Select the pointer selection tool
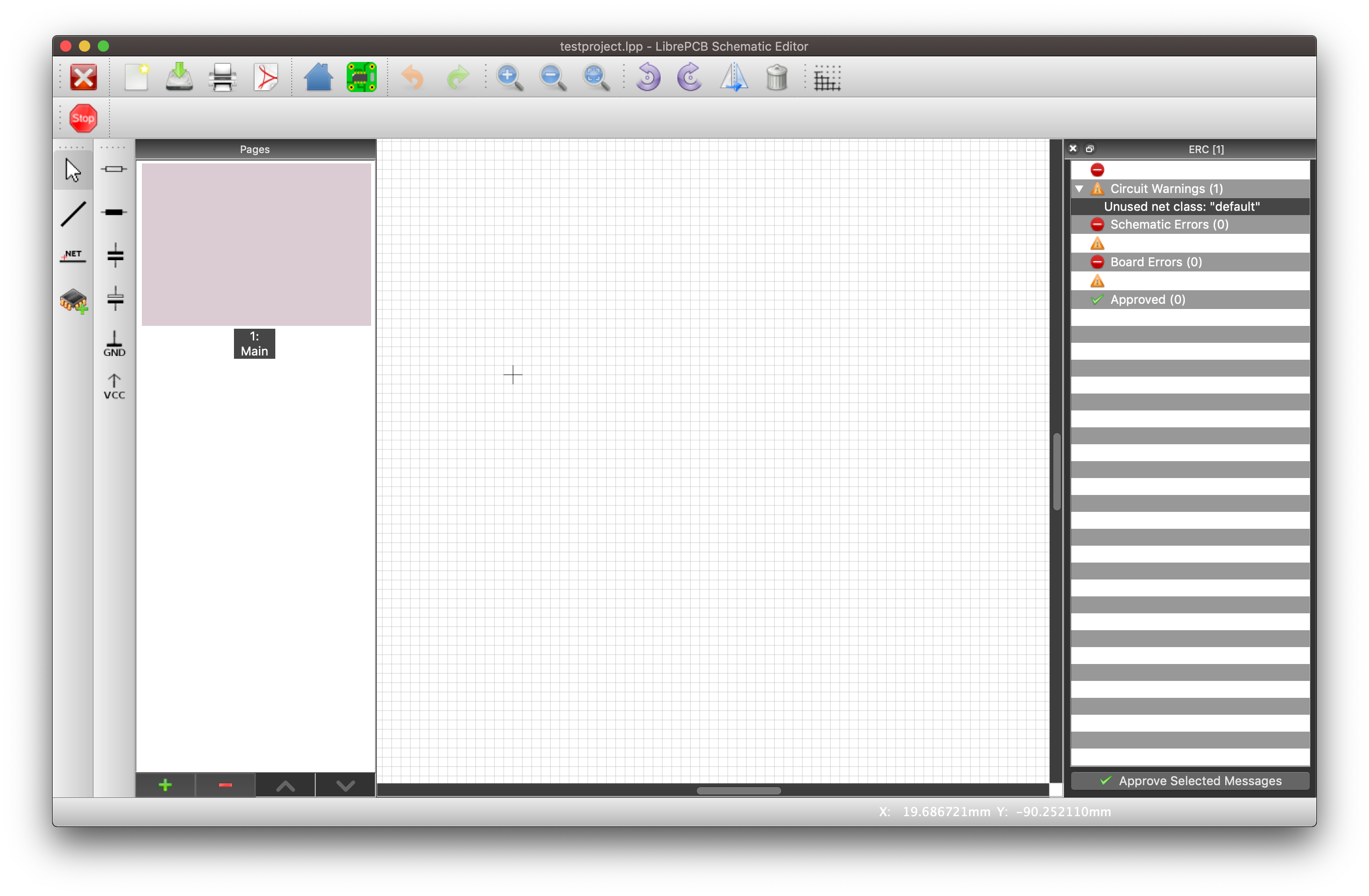This screenshot has width=1369, height=896. pyautogui.click(x=73, y=170)
